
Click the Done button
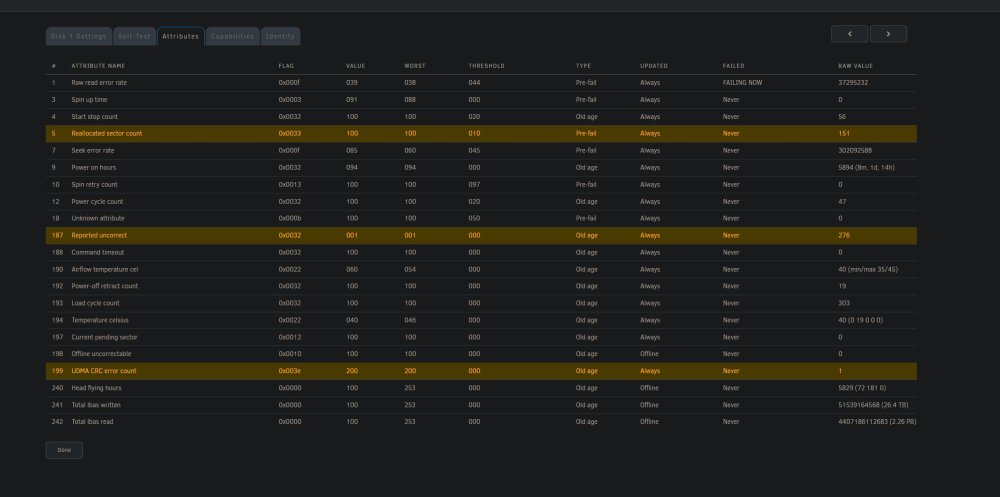(x=64, y=450)
